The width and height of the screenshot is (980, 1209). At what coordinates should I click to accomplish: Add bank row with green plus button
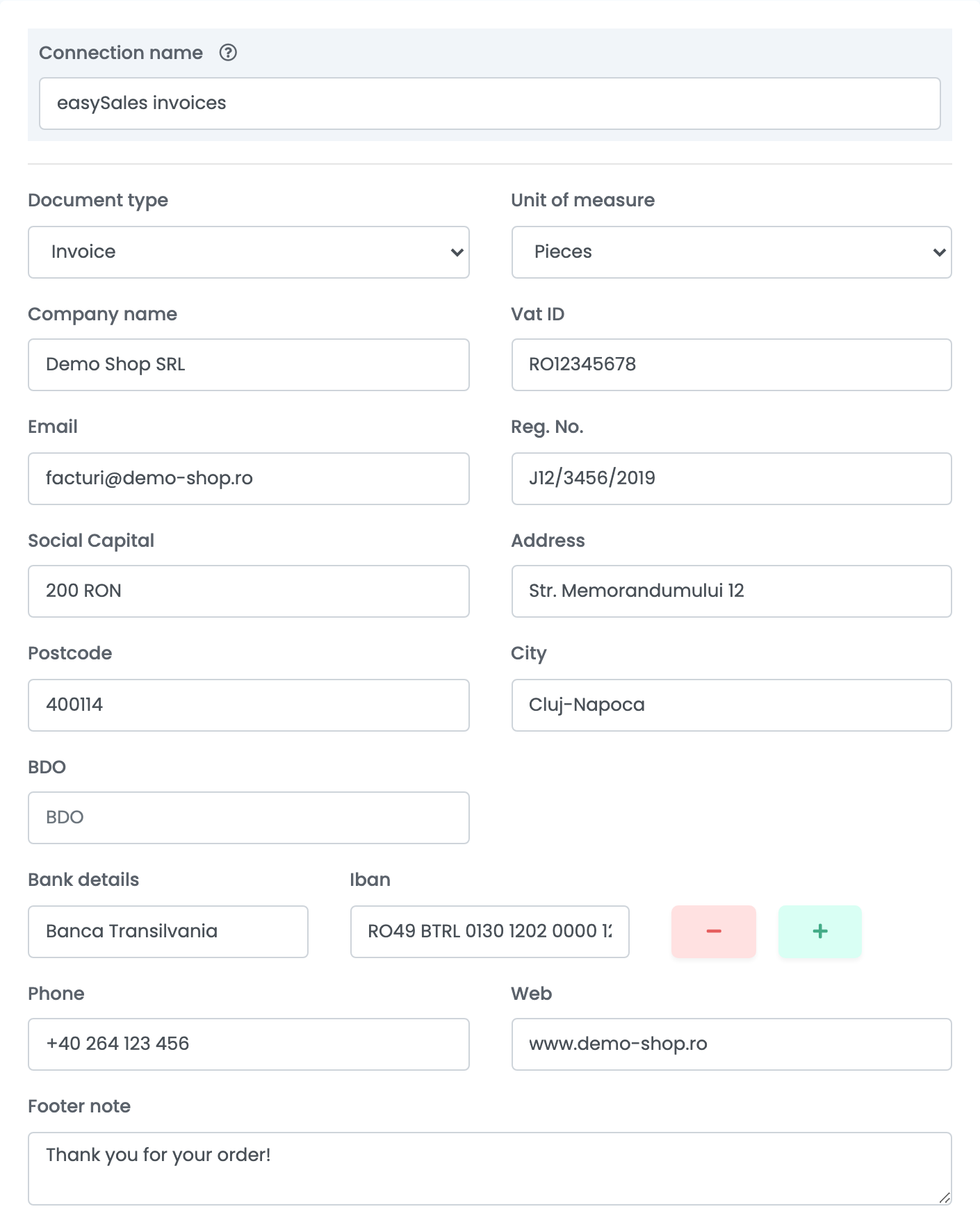click(x=819, y=931)
